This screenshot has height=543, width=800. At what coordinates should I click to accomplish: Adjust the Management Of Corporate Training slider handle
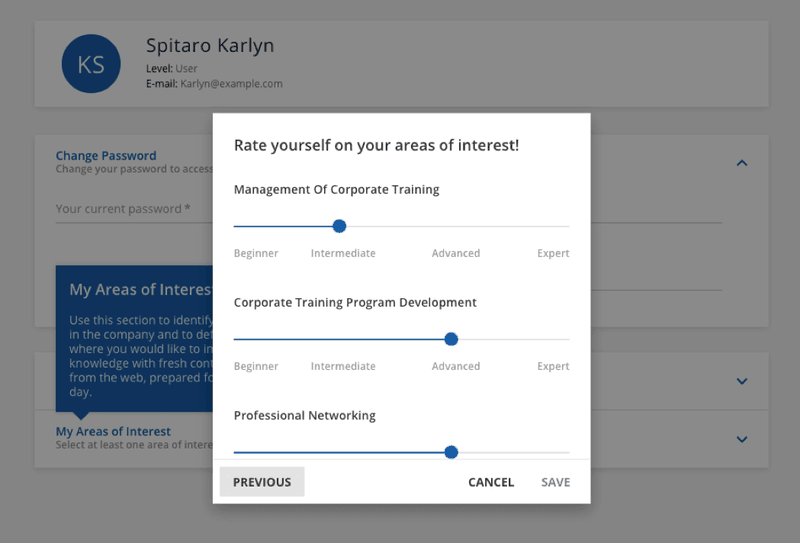coord(339,226)
